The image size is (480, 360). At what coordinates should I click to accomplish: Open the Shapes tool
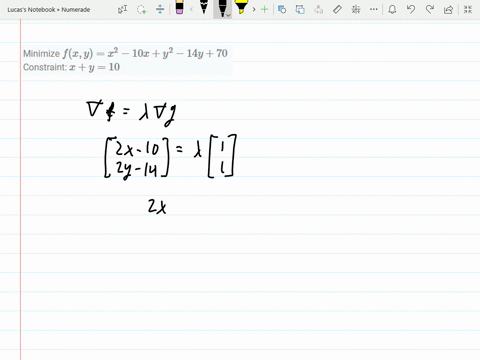point(282,9)
